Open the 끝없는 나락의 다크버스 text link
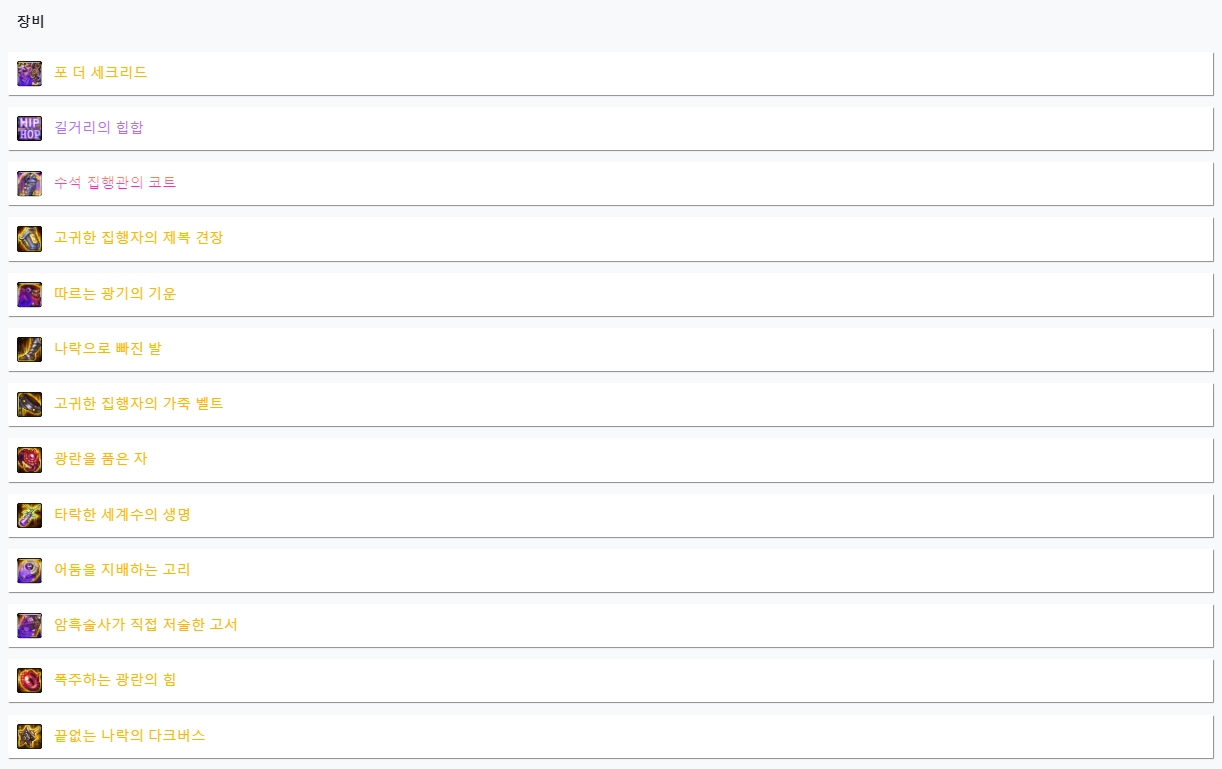1222x769 pixels. (129, 735)
